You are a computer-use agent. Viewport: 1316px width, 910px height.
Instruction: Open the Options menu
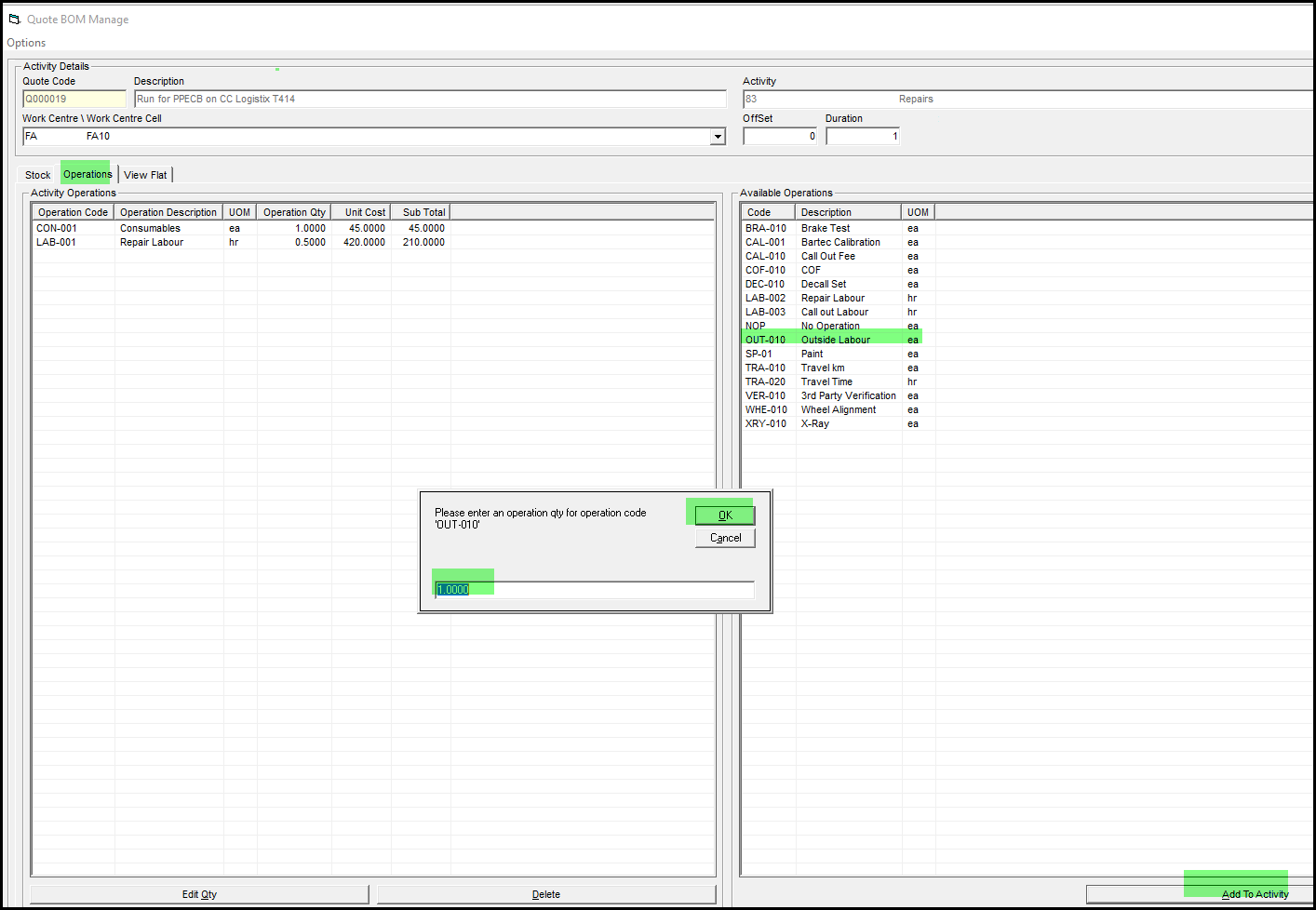pyautogui.click(x=26, y=43)
